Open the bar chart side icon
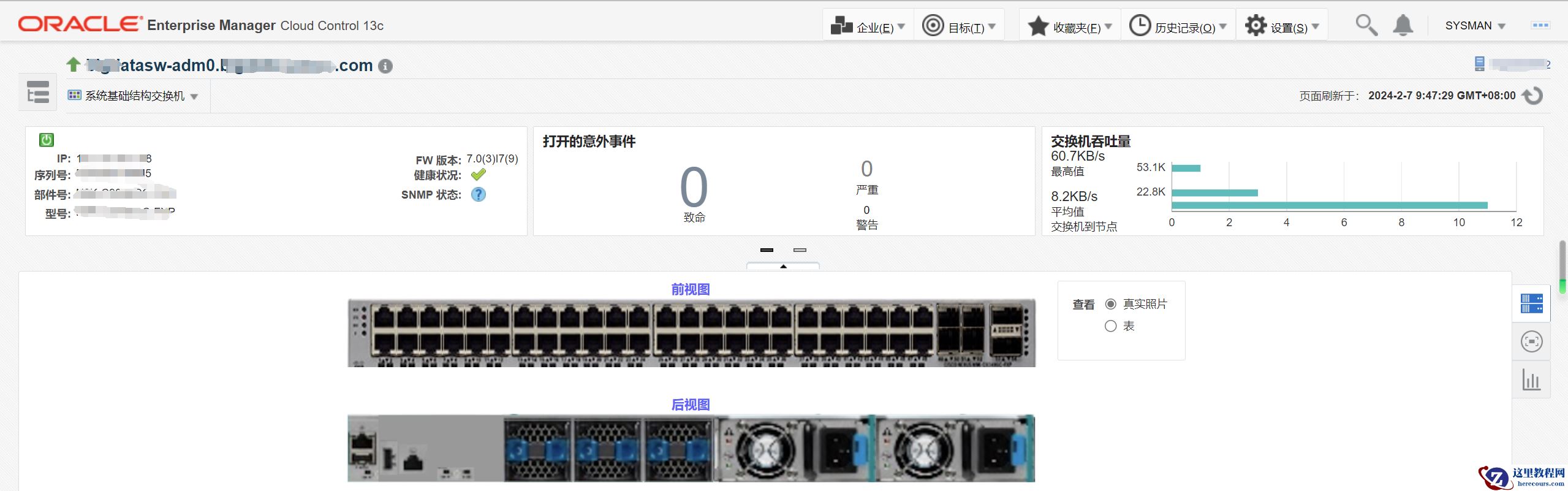This screenshot has width=1568, height=491. 1531,380
